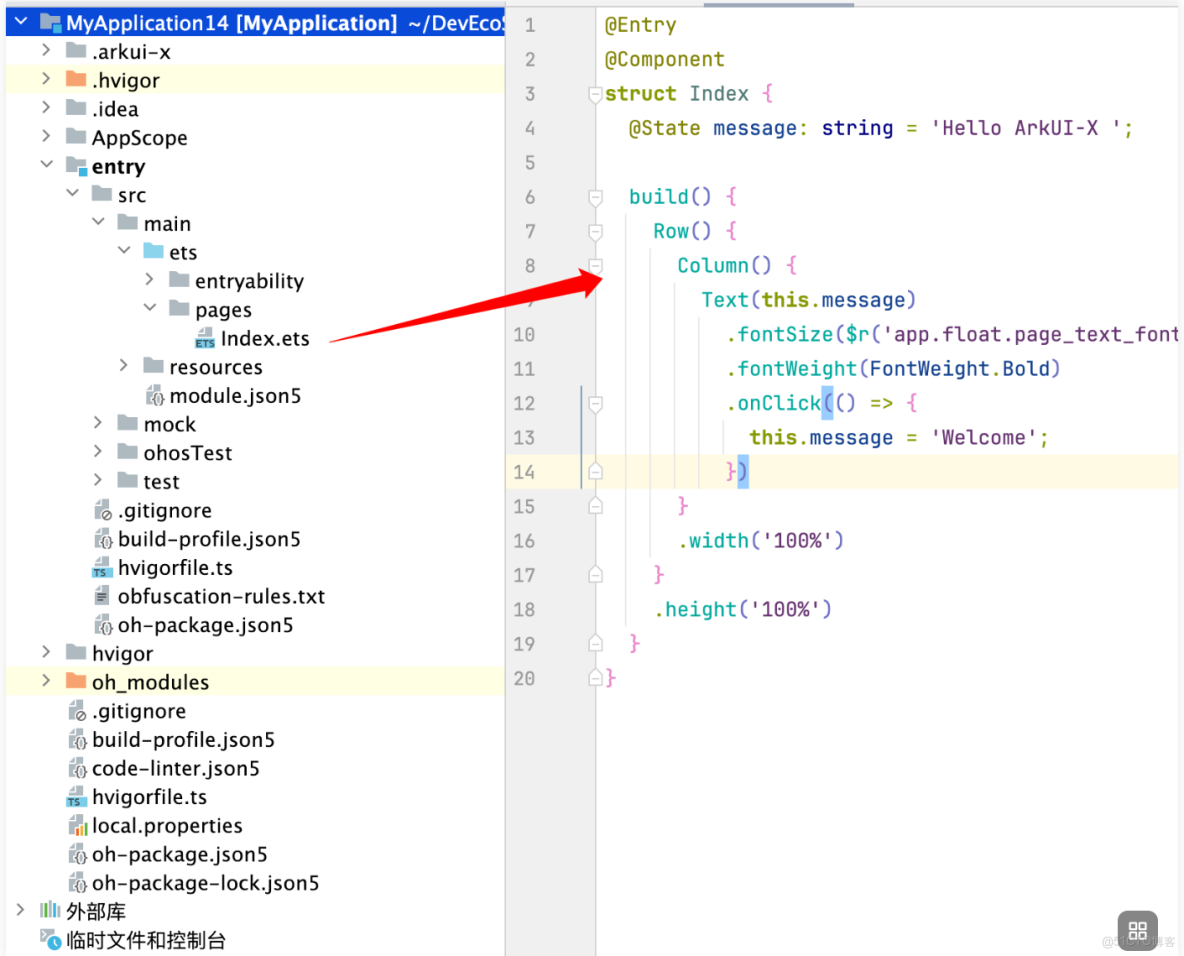Open Index.ets via its ETS file icon
The width and height of the screenshot is (1184, 956).
pos(206,338)
